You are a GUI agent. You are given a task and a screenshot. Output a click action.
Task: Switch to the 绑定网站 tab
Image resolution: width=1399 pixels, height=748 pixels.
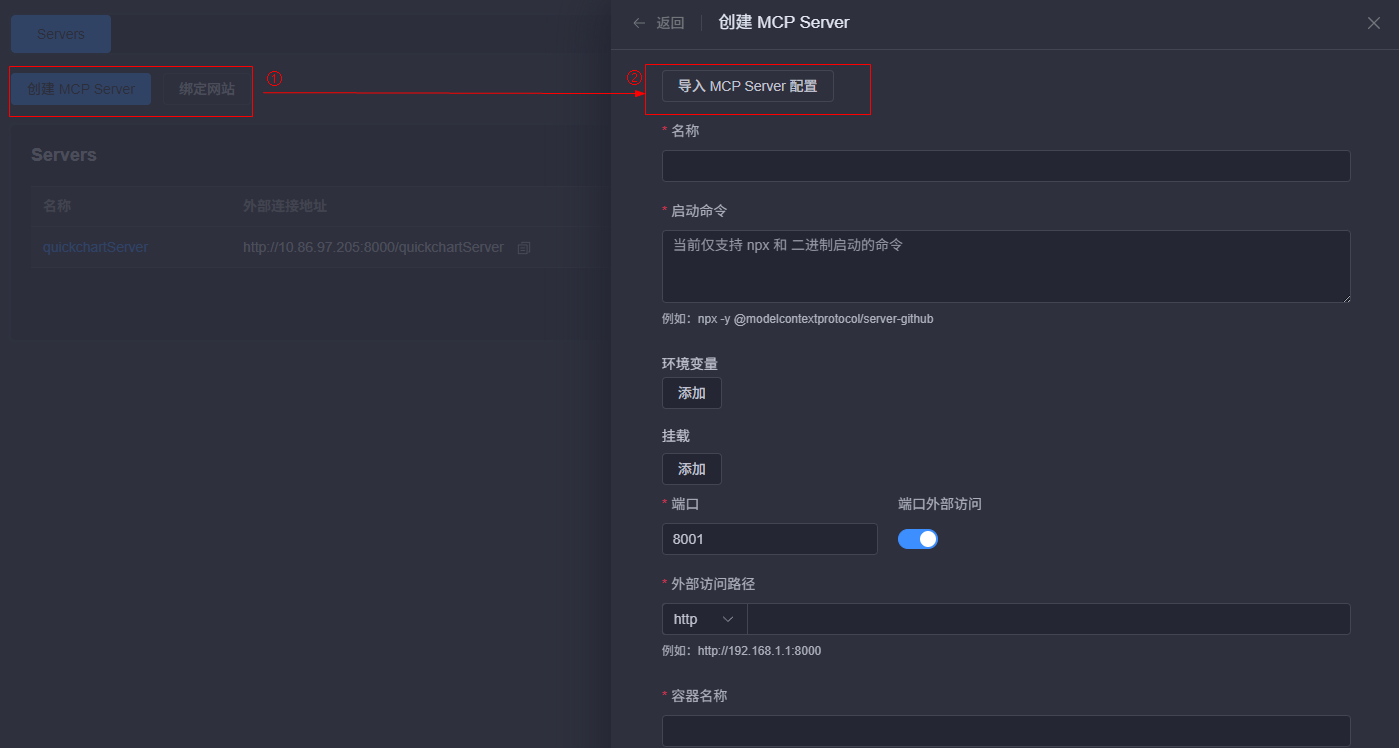tap(206, 88)
